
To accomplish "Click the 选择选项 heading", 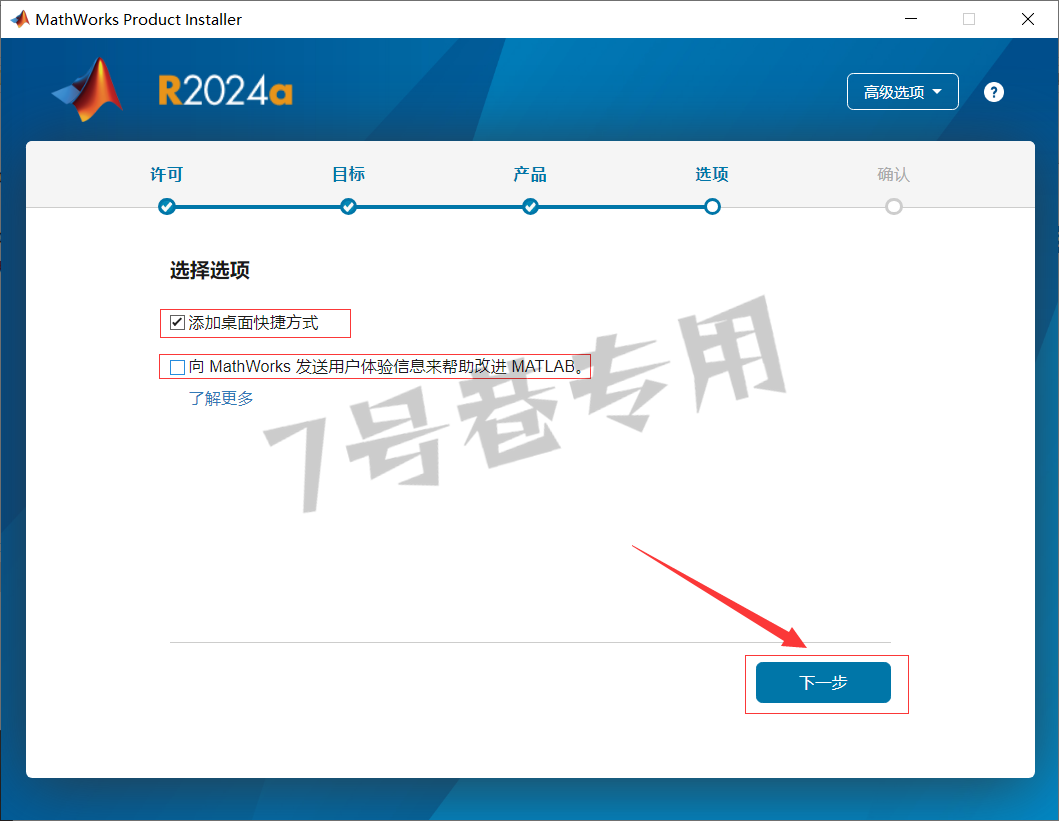I will (210, 270).
